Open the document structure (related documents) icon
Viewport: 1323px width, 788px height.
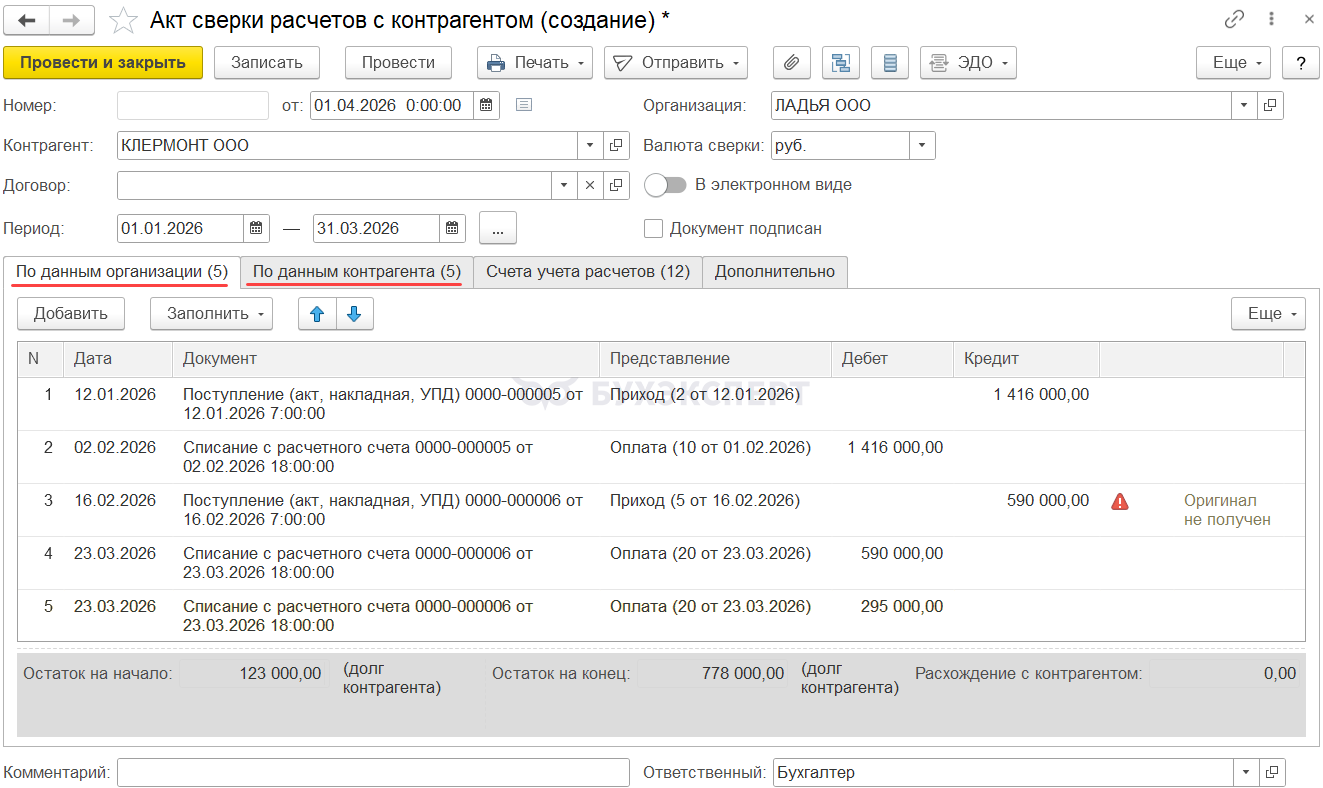(x=841, y=63)
